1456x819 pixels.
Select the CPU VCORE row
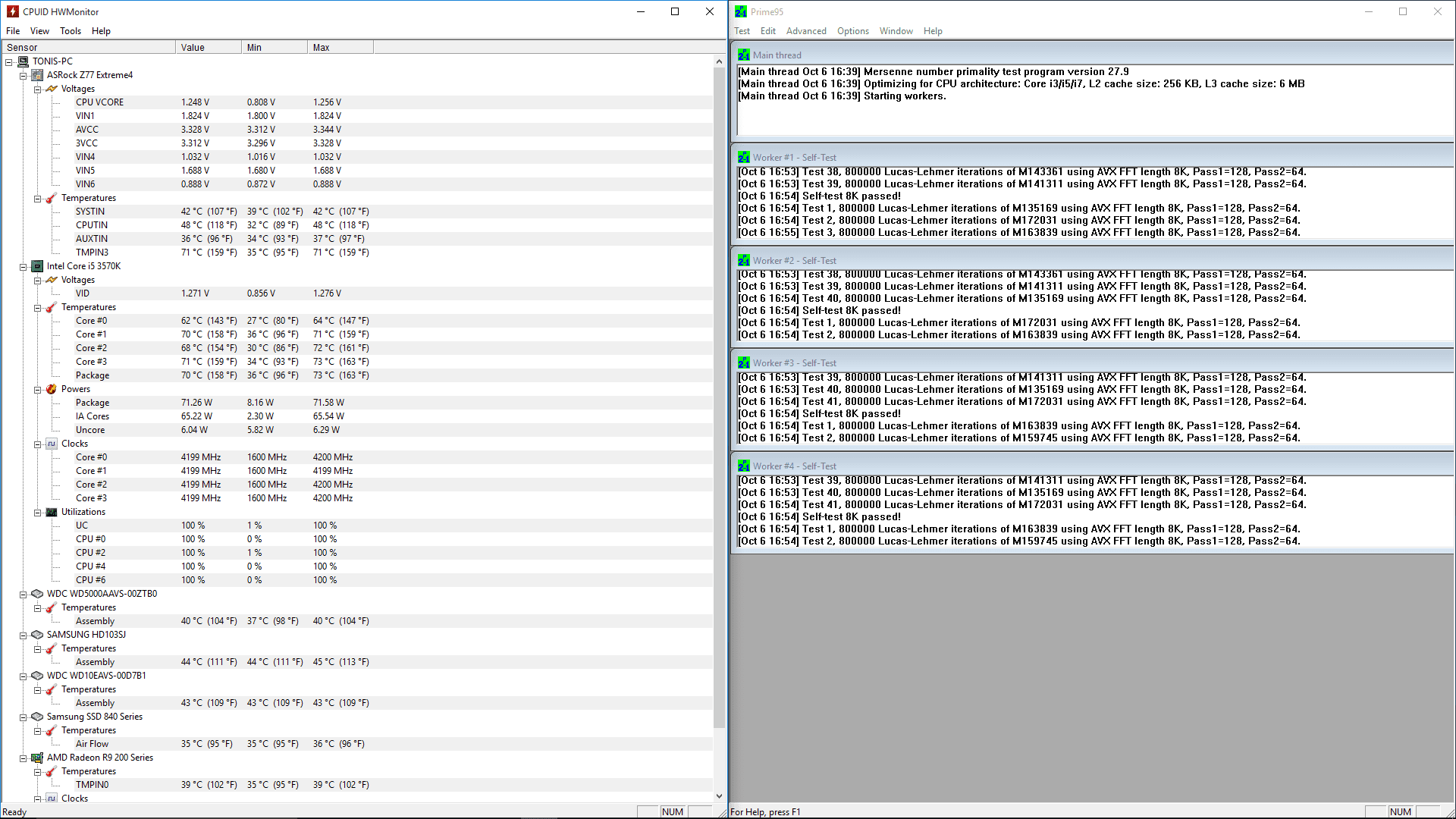point(356,102)
